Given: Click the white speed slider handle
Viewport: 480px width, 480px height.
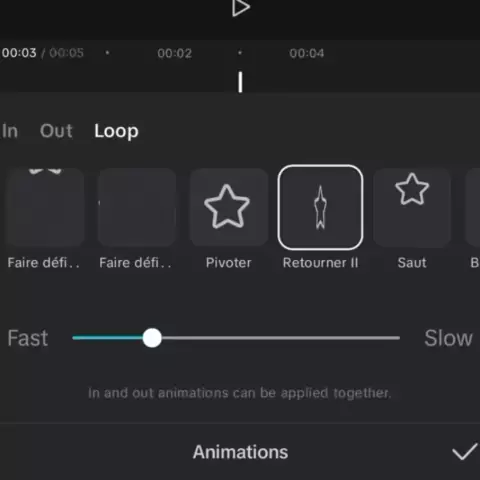Looking at the screenshot, I should click(152, 338).
